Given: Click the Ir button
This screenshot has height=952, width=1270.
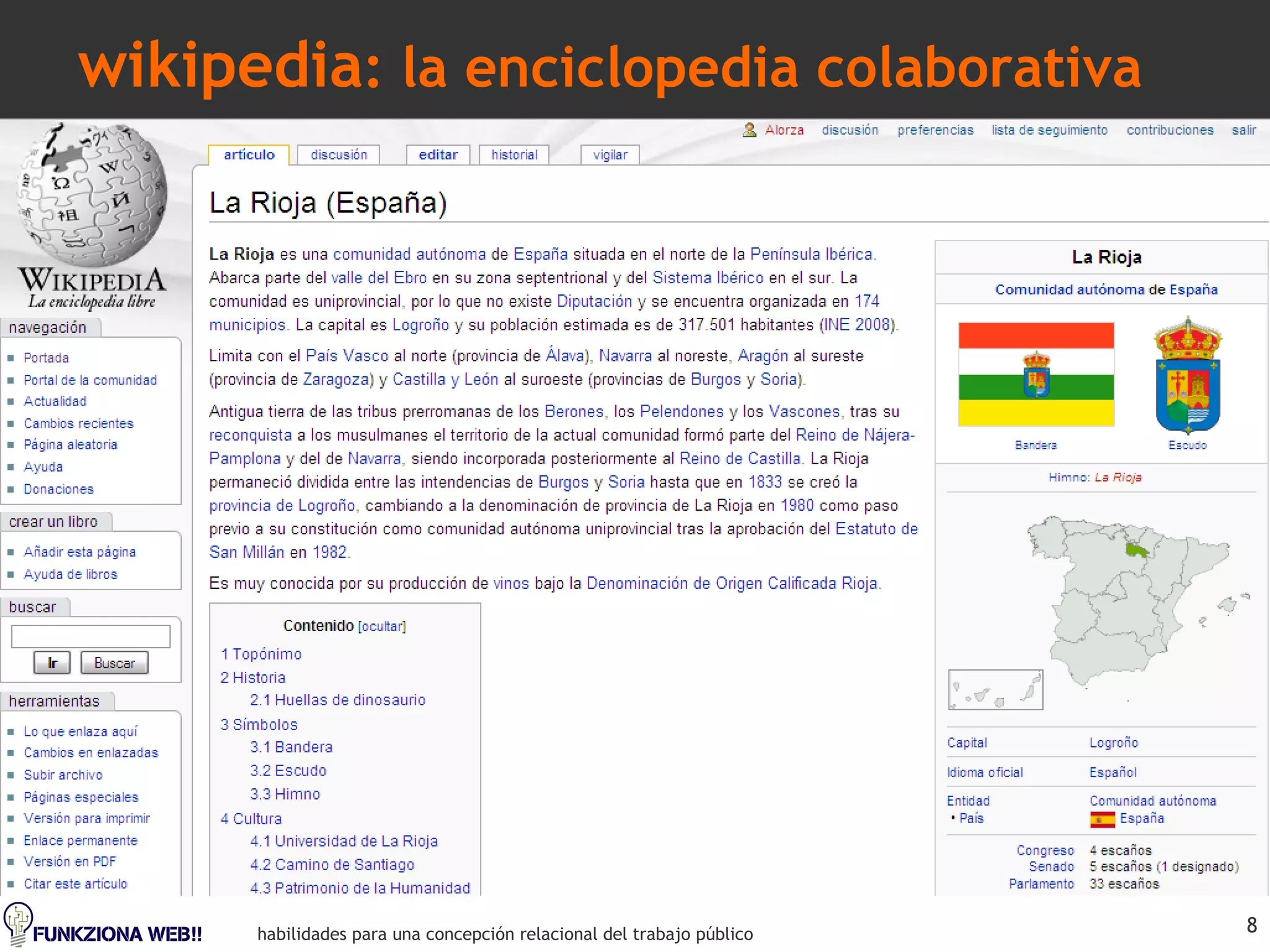Looking at the screenshot, I should pyautogui.click(x=52, y=663).
